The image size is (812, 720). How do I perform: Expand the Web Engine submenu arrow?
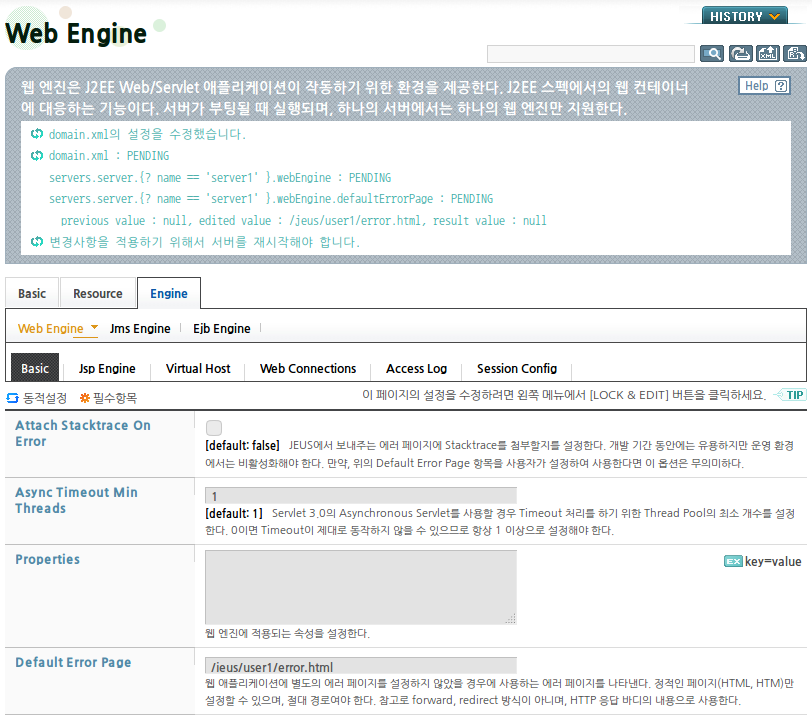94,327
